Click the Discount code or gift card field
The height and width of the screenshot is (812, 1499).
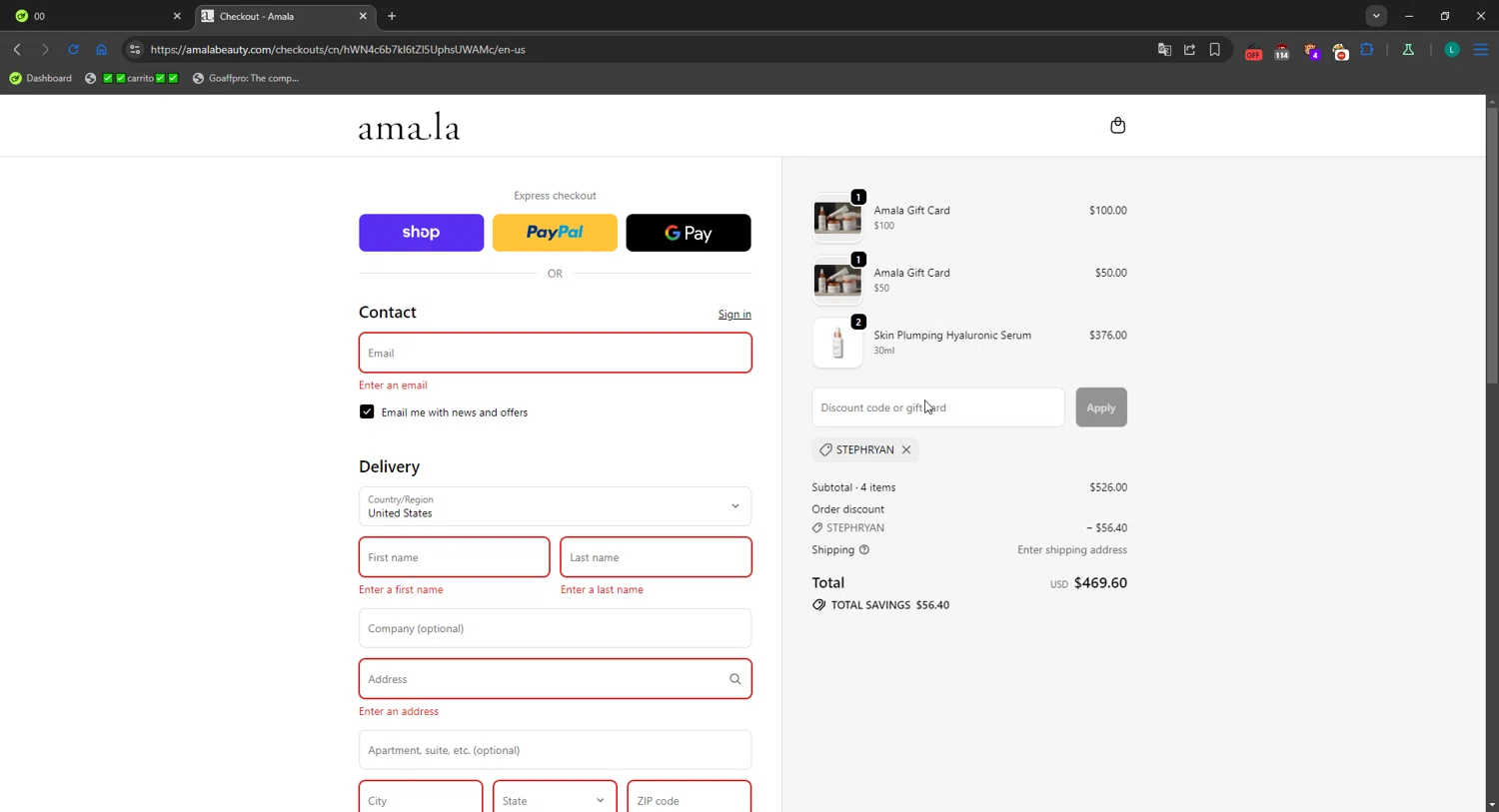click(x=938, y=407)
